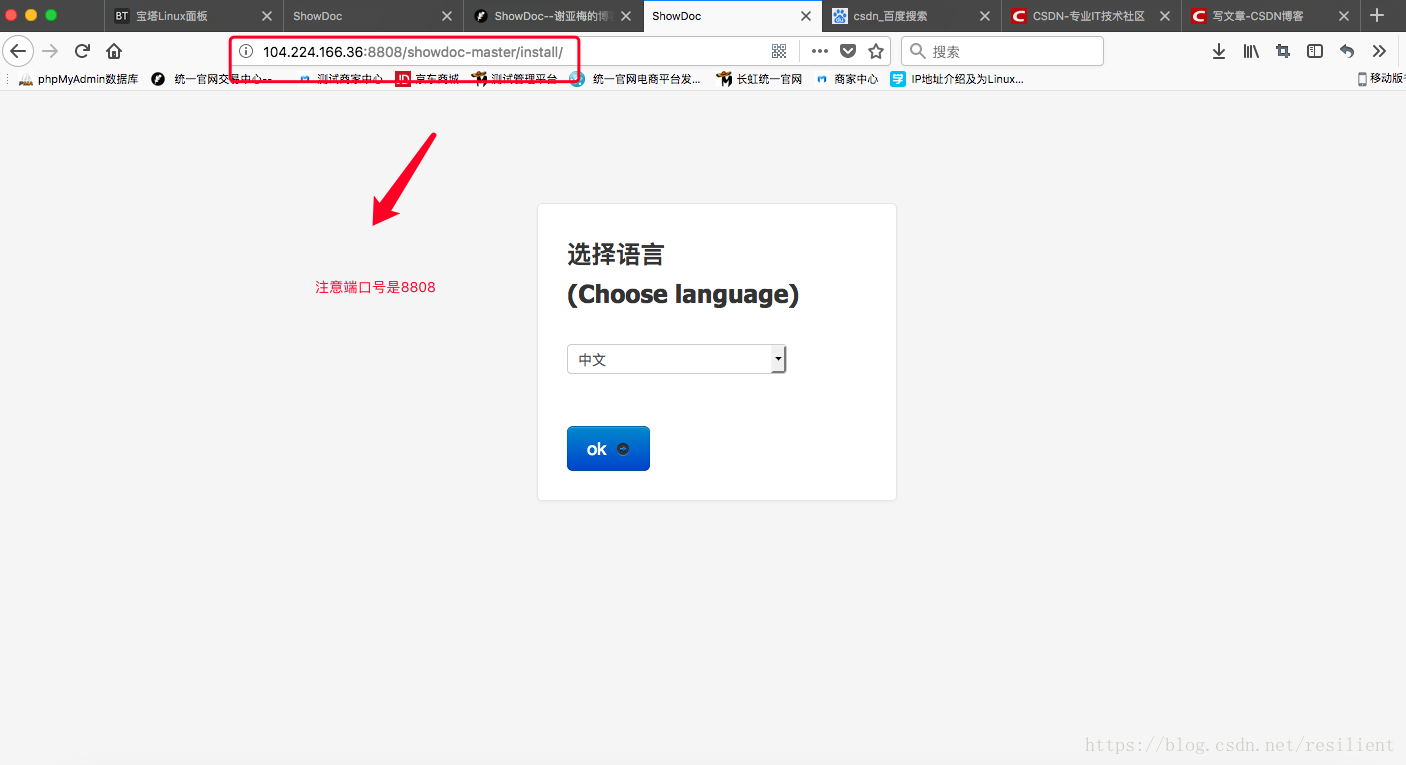Click the forward navigation arrow
This screenshot has width=1406, height=765.
tap(51, 51)
